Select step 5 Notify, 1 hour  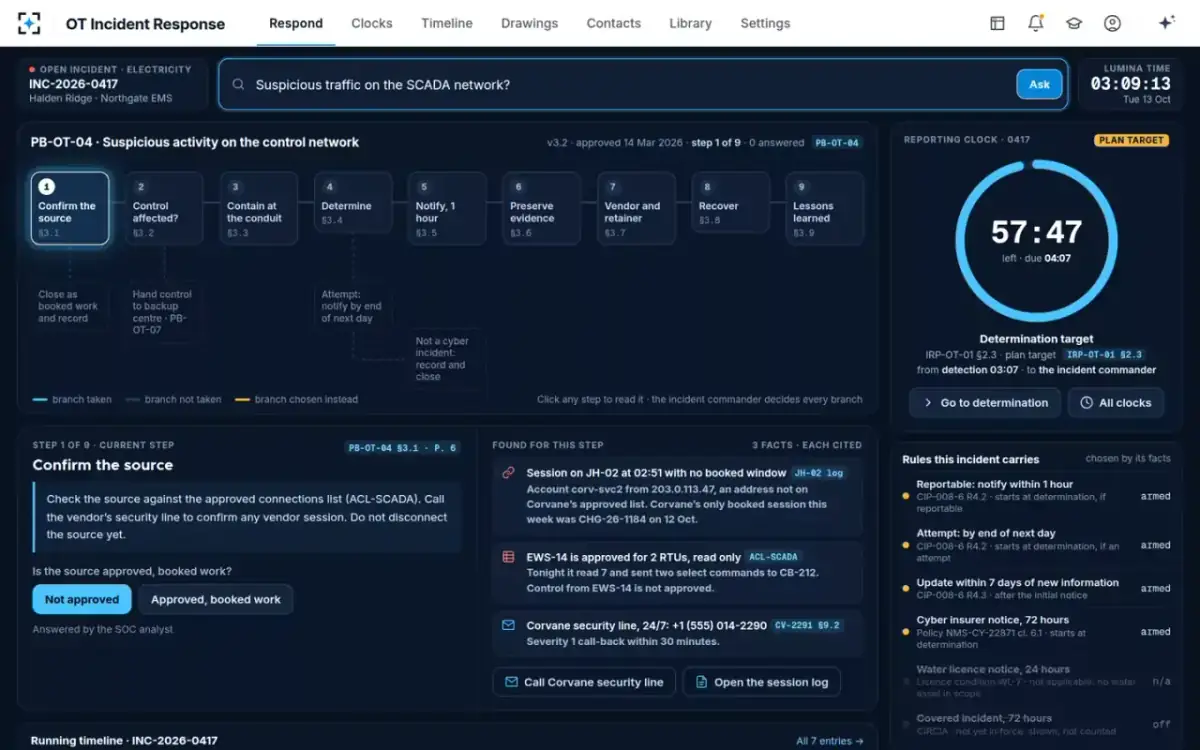pos(447,208)
